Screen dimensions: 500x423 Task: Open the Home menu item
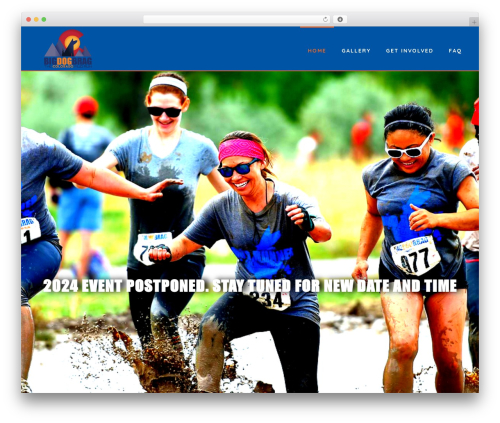coord(316,51)
